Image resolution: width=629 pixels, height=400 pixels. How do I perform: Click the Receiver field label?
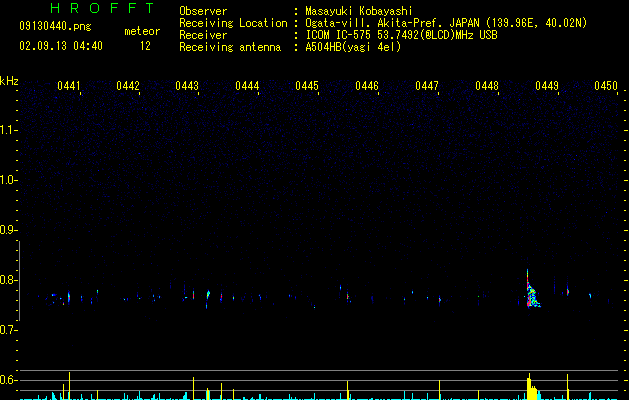pyautogui.click(x=203, y=35)
